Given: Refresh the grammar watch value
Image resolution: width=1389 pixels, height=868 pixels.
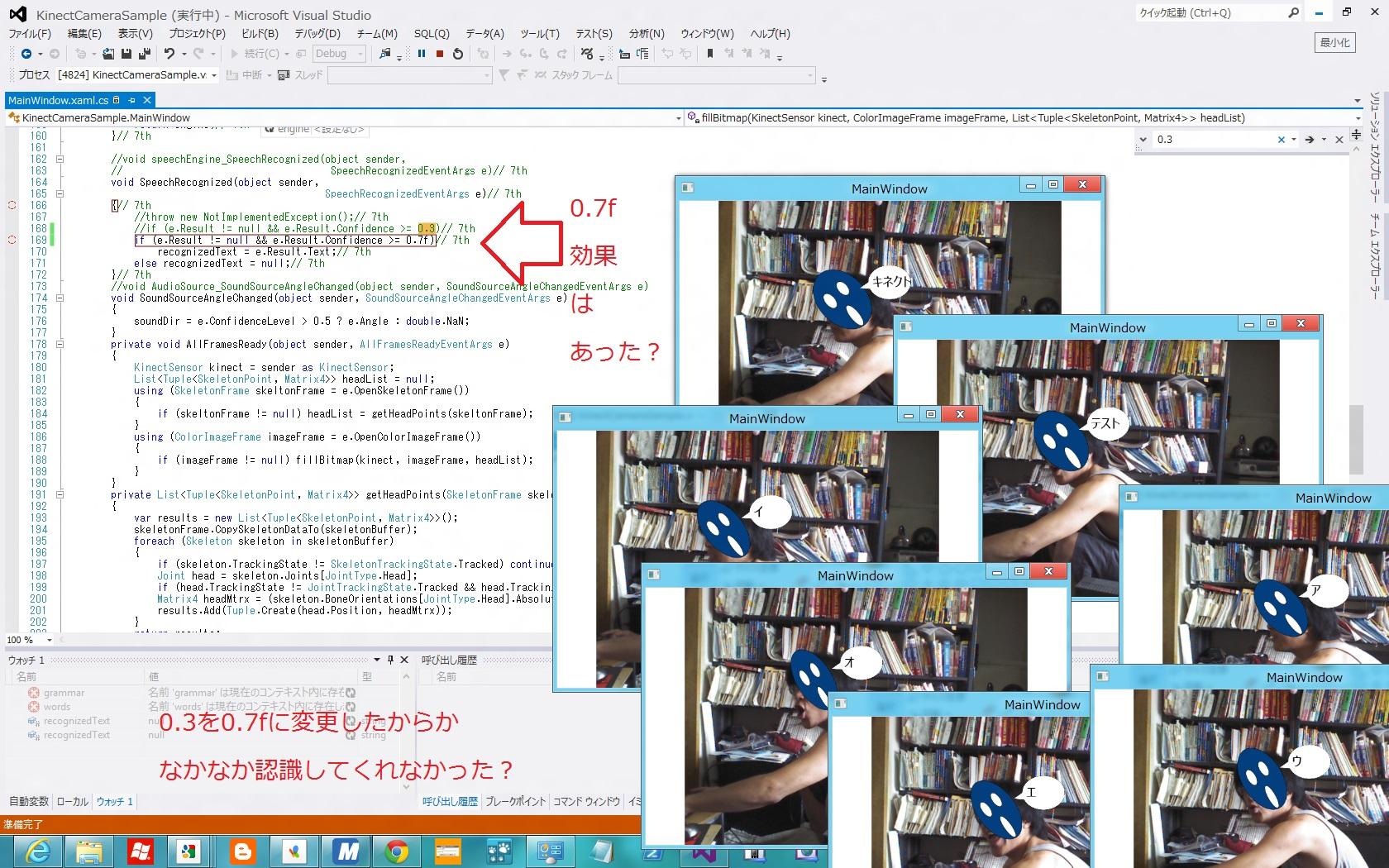Looking at the screenshot, I should 351,693.
